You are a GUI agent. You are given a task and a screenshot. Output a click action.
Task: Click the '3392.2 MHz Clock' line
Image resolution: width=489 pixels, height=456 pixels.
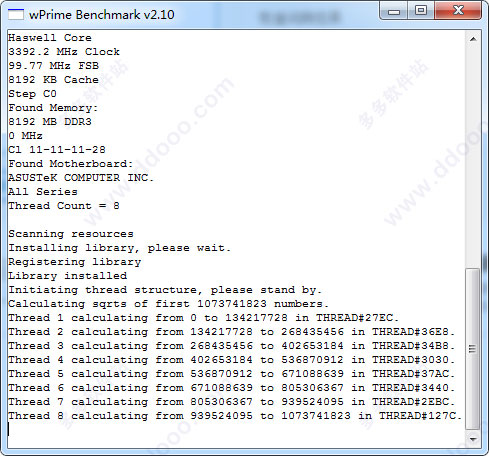64,52
